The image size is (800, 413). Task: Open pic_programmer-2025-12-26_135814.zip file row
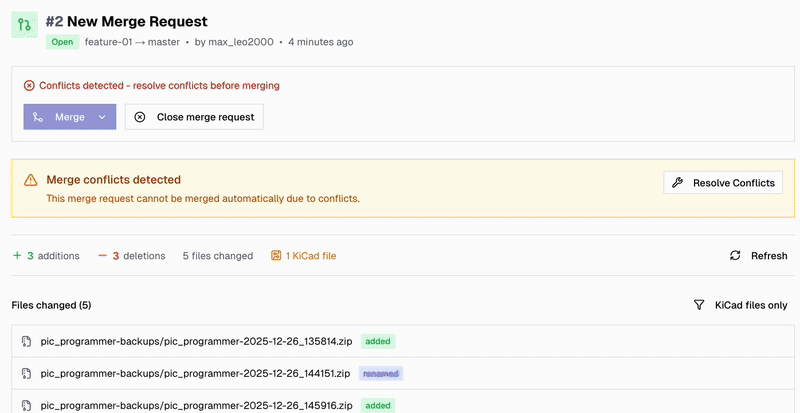[403, 341]
